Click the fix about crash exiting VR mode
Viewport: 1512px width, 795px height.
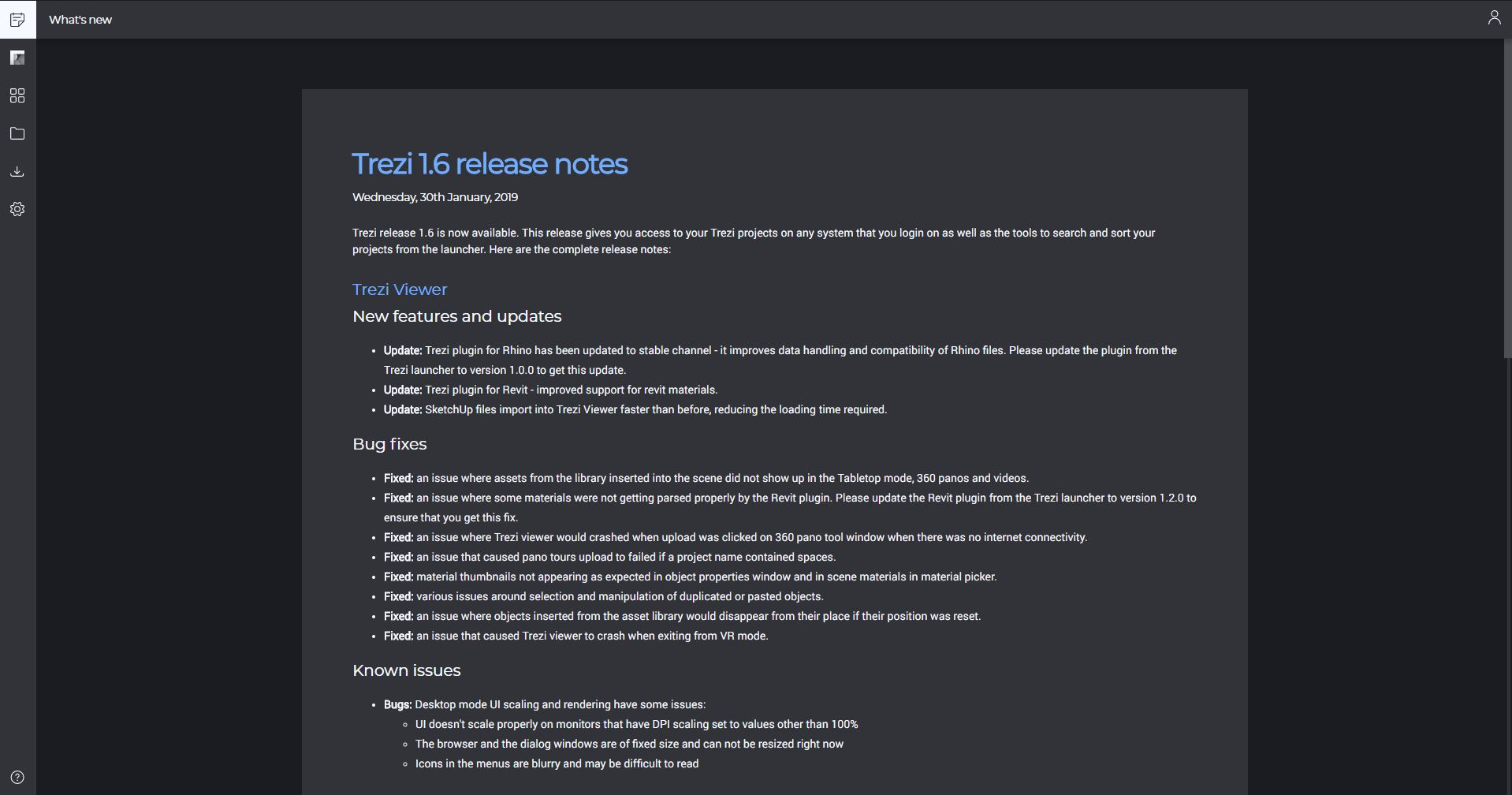576,636
